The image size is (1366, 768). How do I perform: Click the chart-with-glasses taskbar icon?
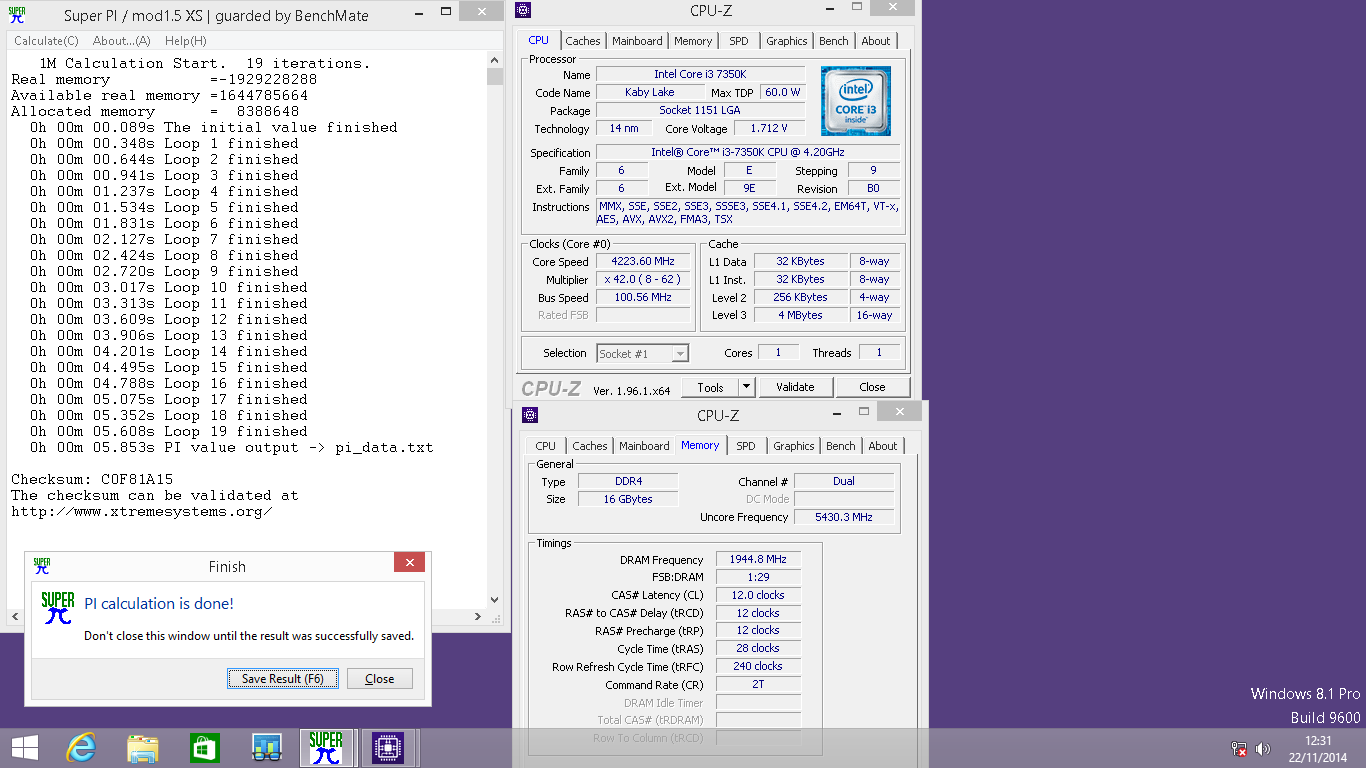(x=266, y=748)
